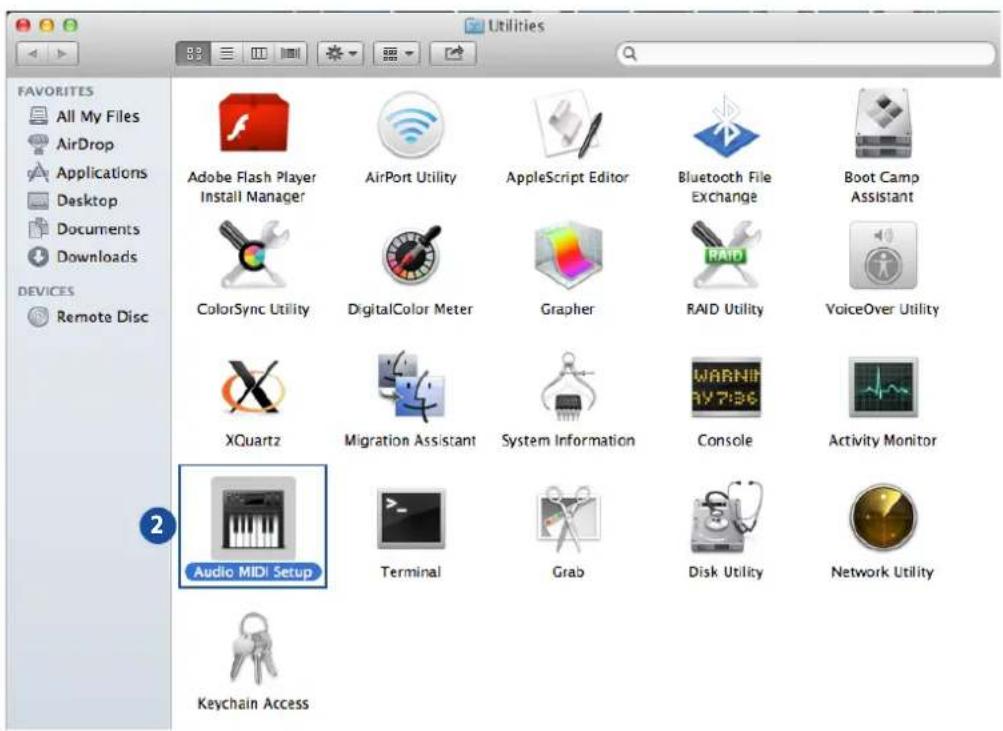Go back with the left arrow button
The width and height of the screenshot is (1003, 731).
32,54
